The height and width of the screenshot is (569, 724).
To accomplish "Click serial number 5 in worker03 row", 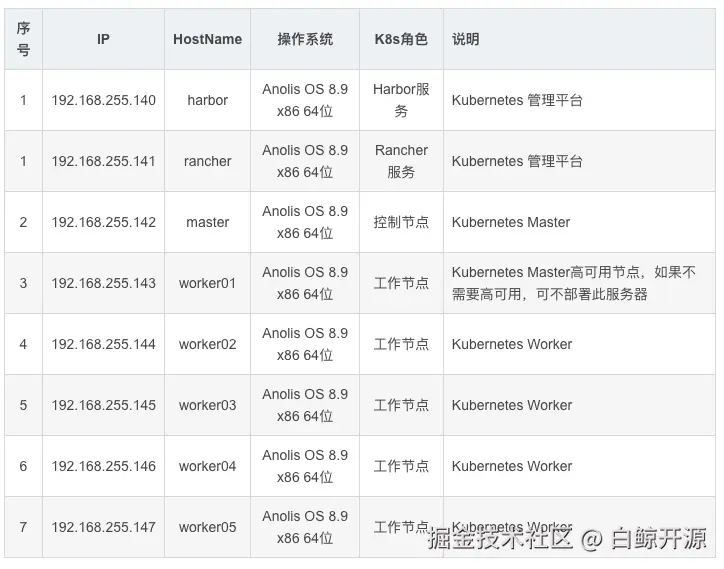I will click(23, 405).
